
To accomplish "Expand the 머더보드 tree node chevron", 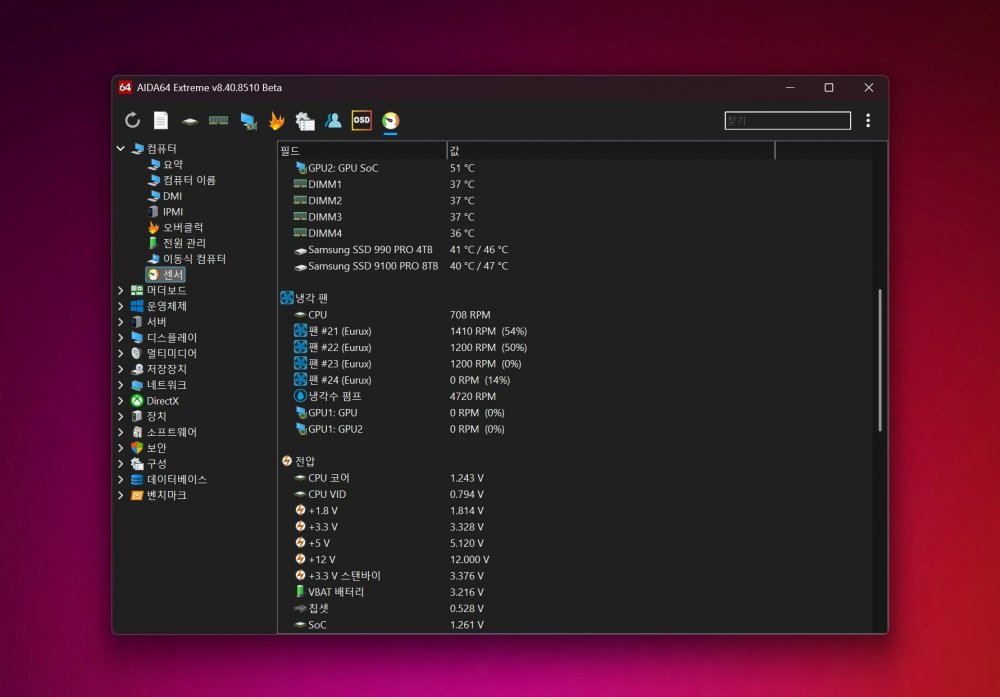I will coord(121,290).
